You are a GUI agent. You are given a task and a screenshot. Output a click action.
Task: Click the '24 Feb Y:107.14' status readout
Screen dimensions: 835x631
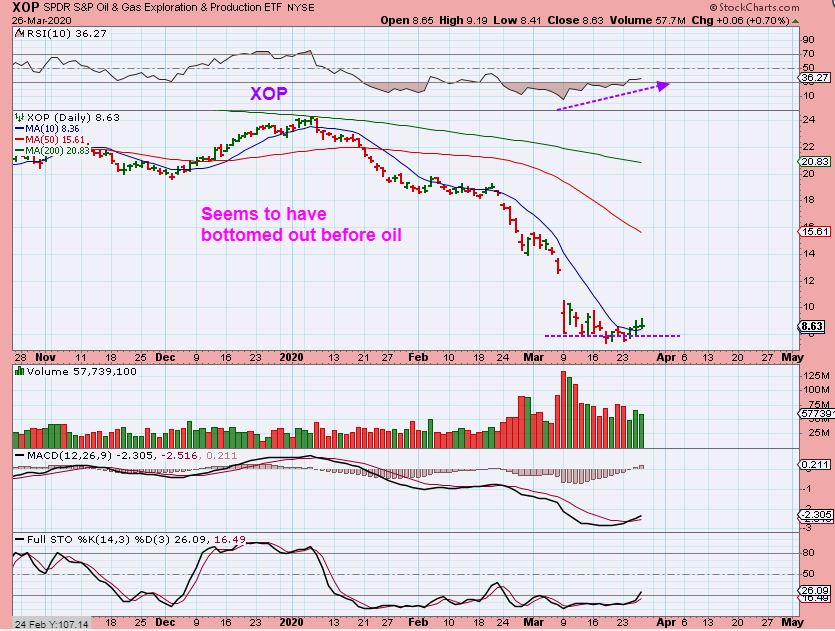click(x=51, y=624)
